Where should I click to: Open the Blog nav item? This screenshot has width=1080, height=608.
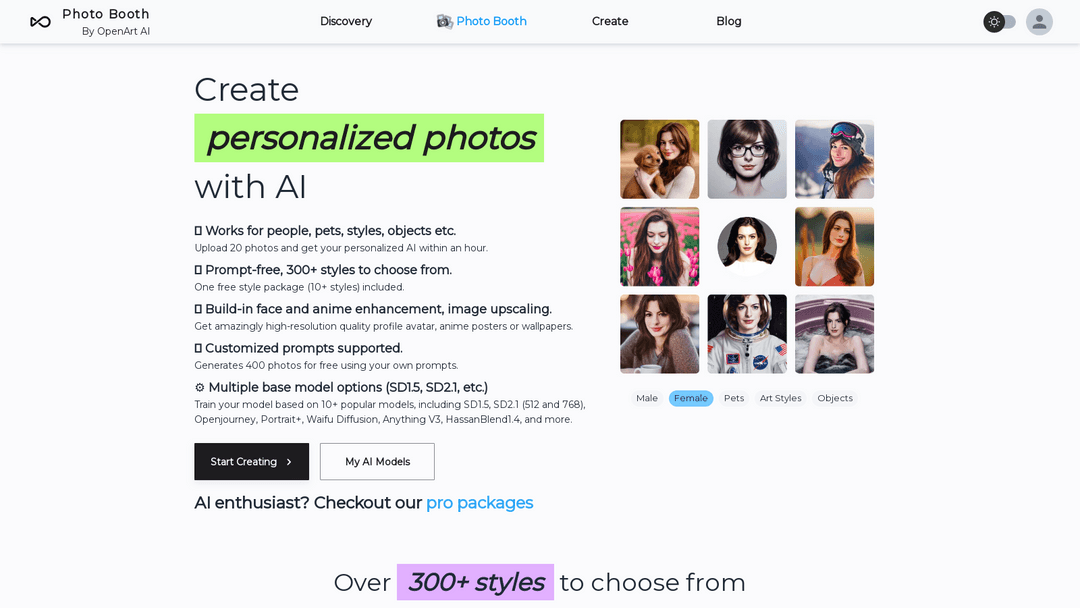click(729, 21)
